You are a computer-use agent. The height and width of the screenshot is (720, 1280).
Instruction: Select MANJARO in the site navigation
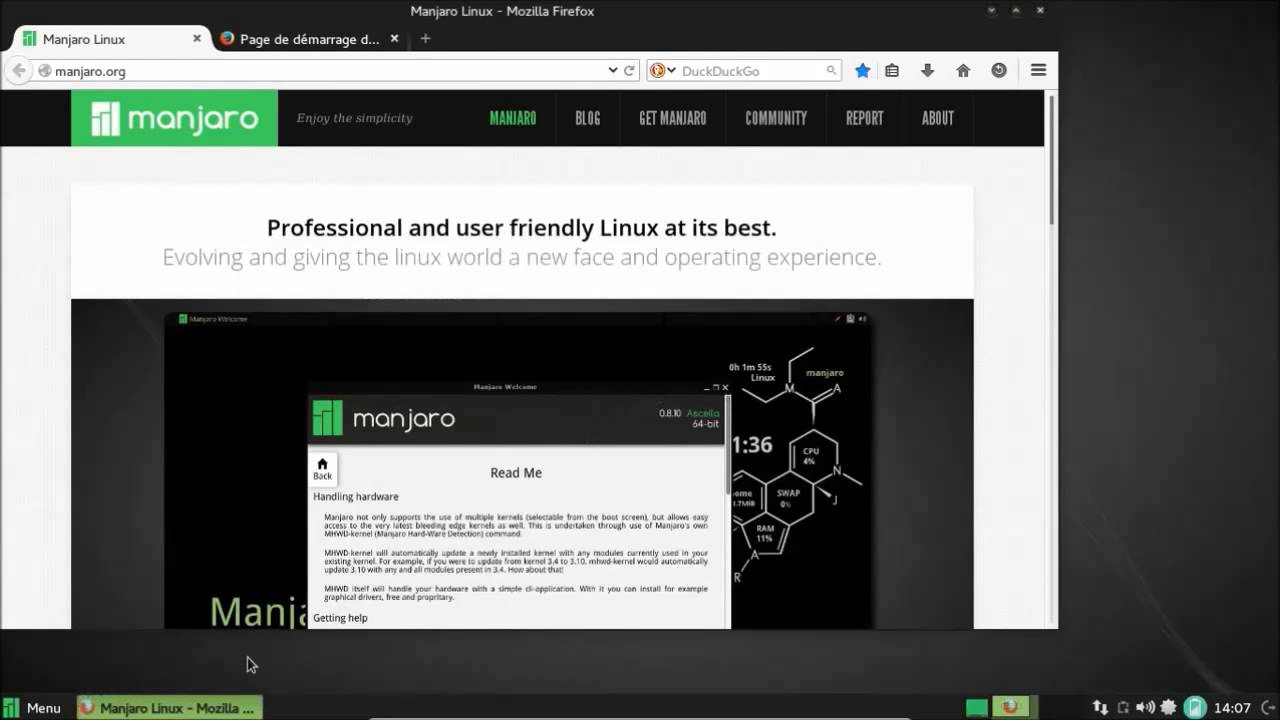[513, 118]
